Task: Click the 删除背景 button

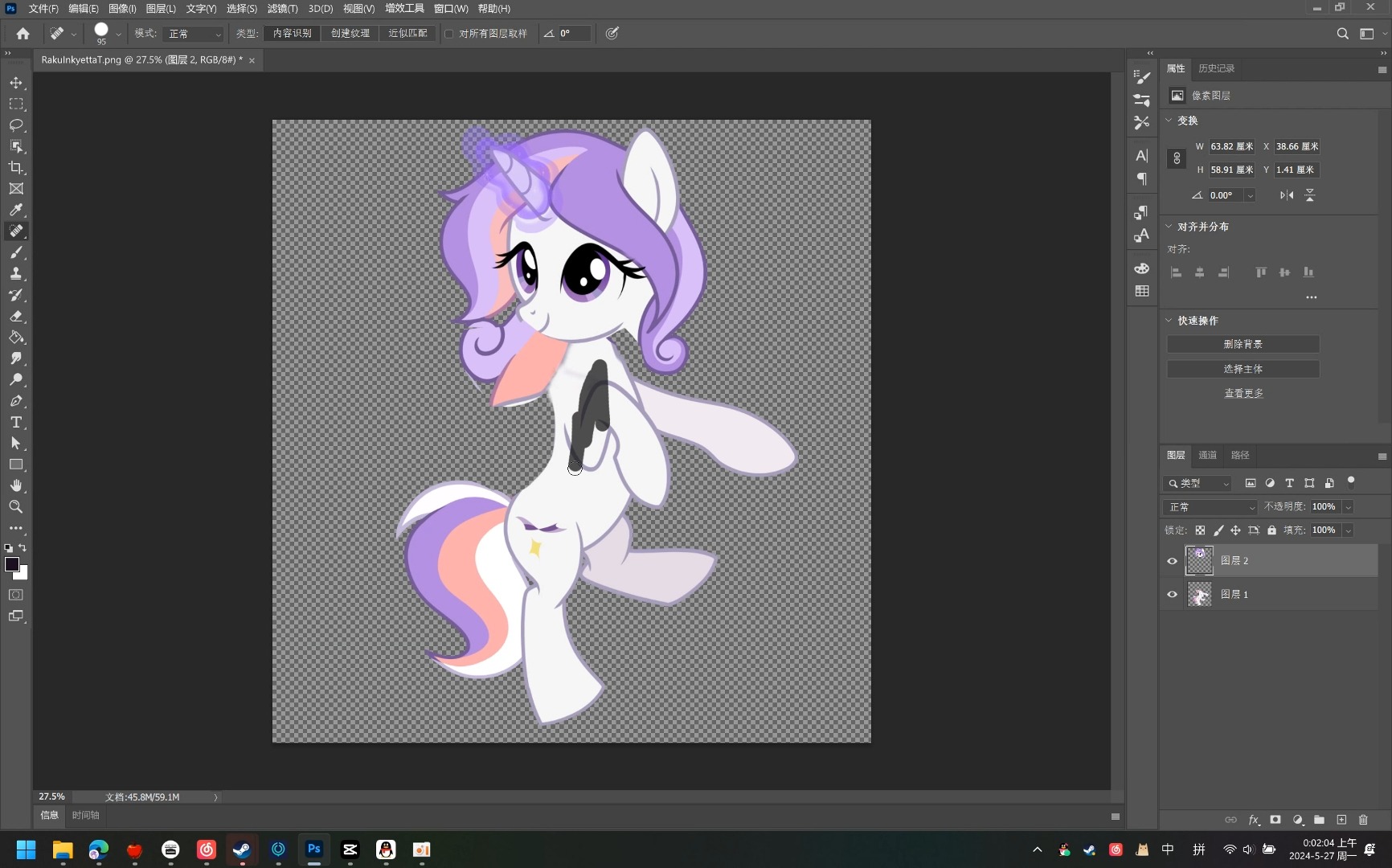Action: [1243, 344]
